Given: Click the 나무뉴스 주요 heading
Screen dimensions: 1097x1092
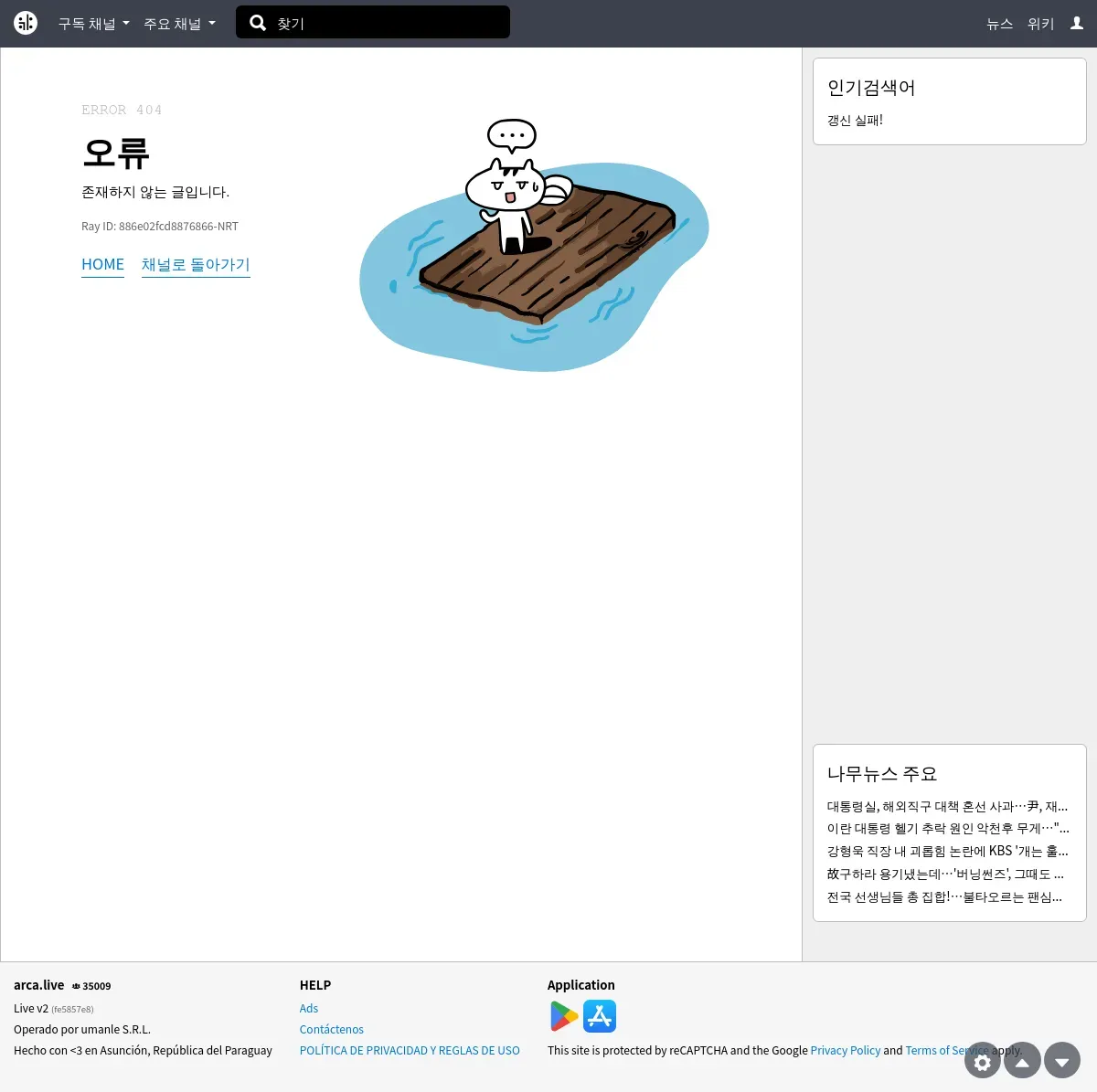Looking at the screenshot, I should click(x=882, y=774).
